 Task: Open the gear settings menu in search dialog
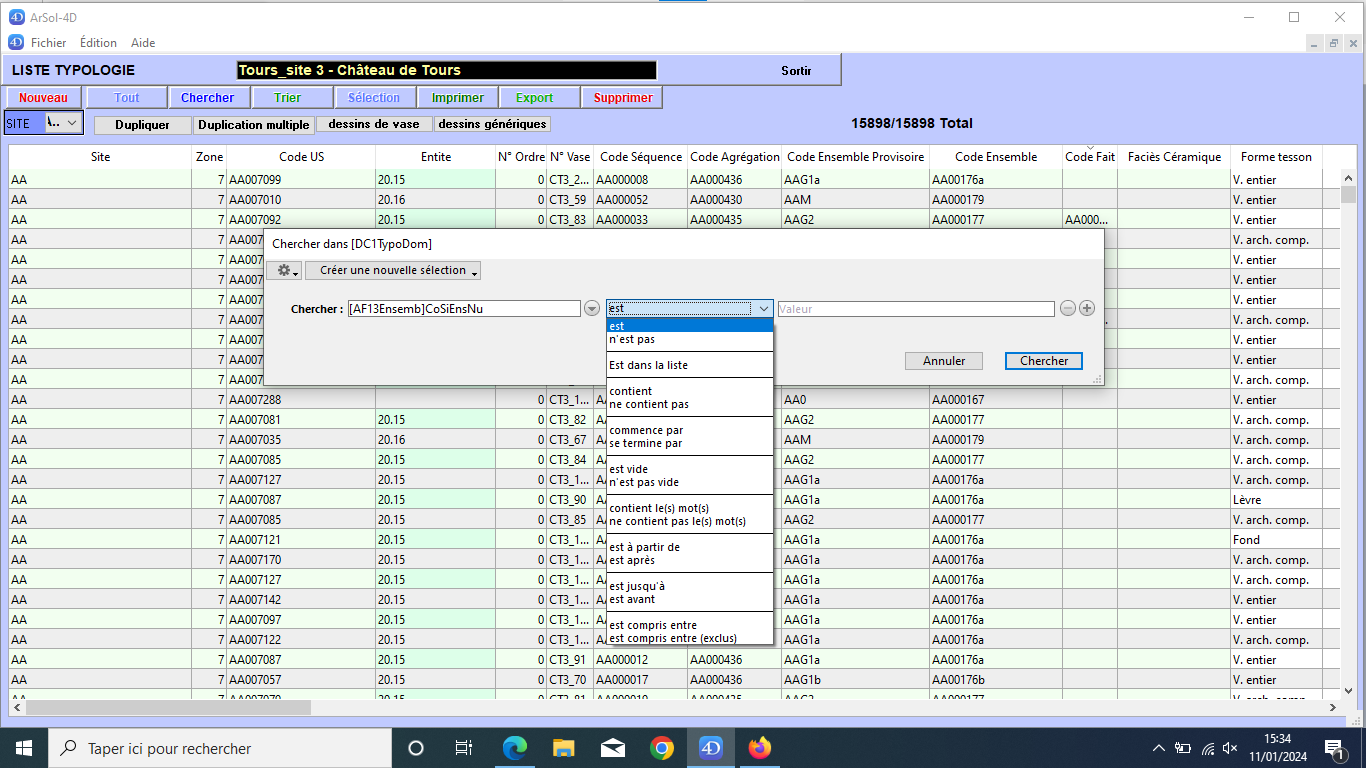coord(284,271)
